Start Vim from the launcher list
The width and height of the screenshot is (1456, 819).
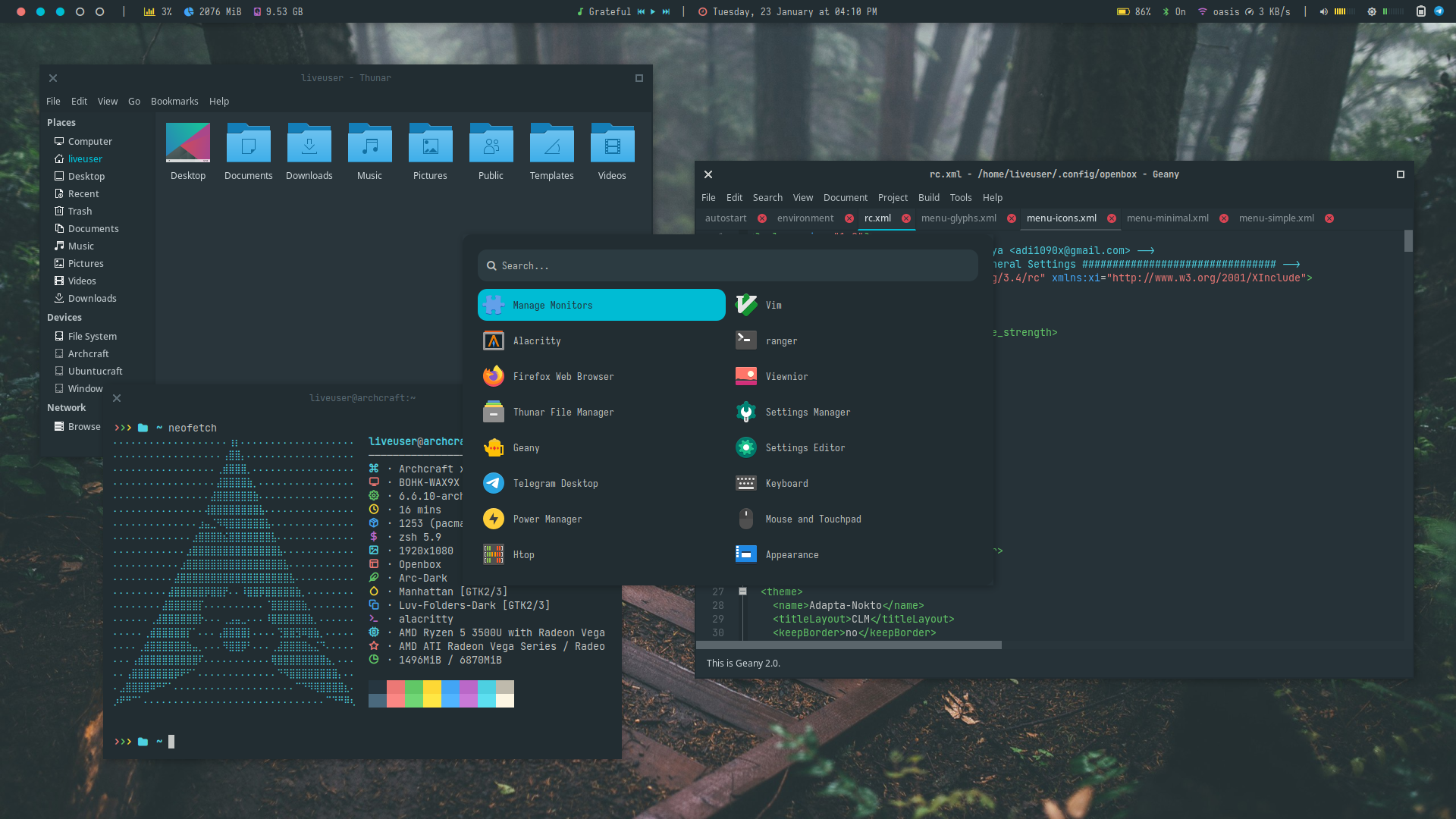point(773,305)
